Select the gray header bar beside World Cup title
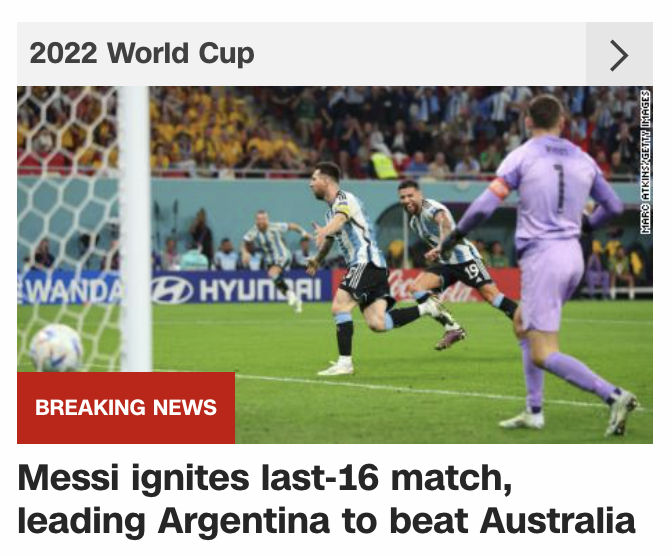 [x=301, y=54]
